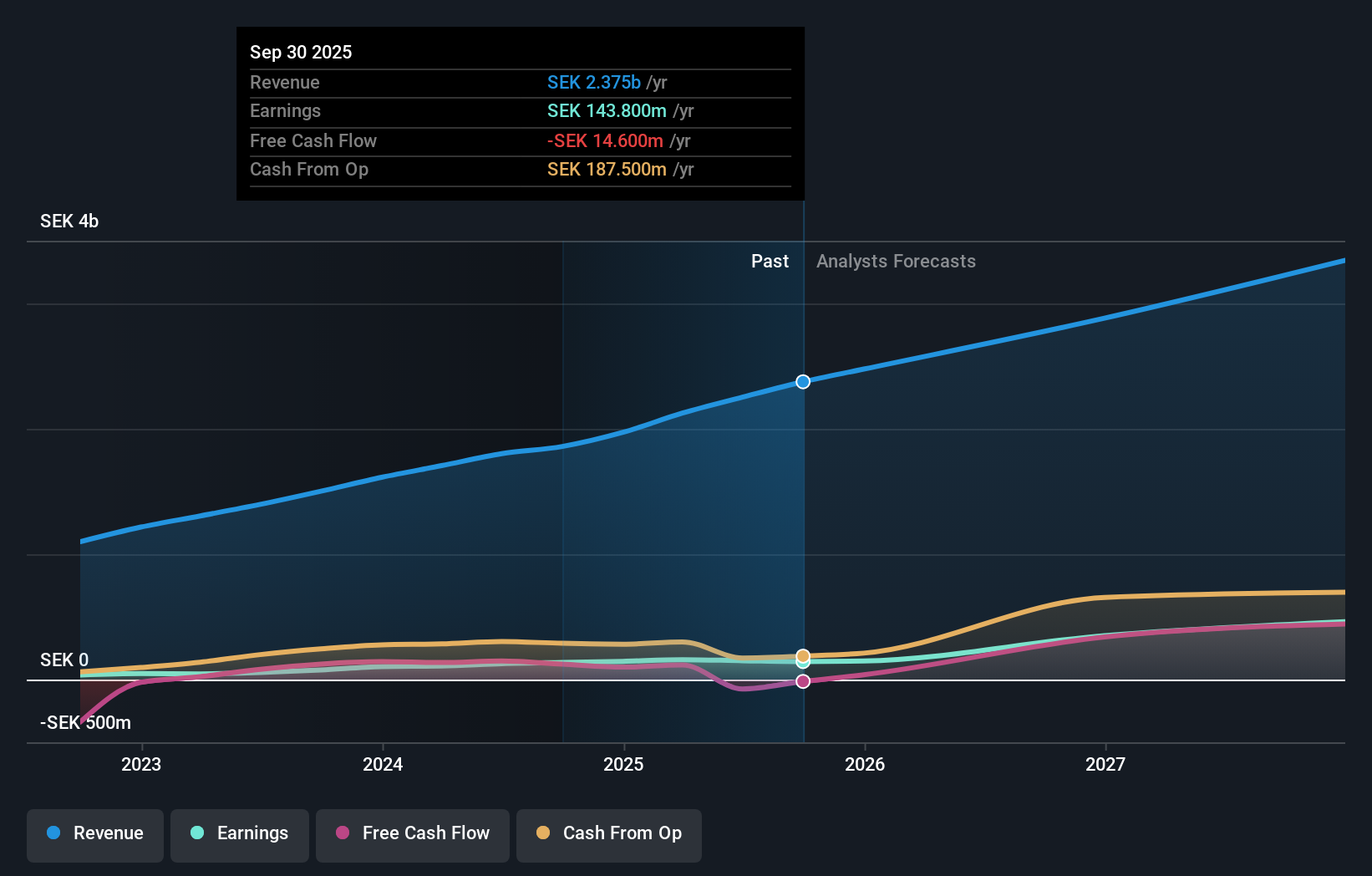Viewport: 1372px width, 876px height.
Task: Click the yellow dot in Cash From Op legend
Action: coord(543,833)
